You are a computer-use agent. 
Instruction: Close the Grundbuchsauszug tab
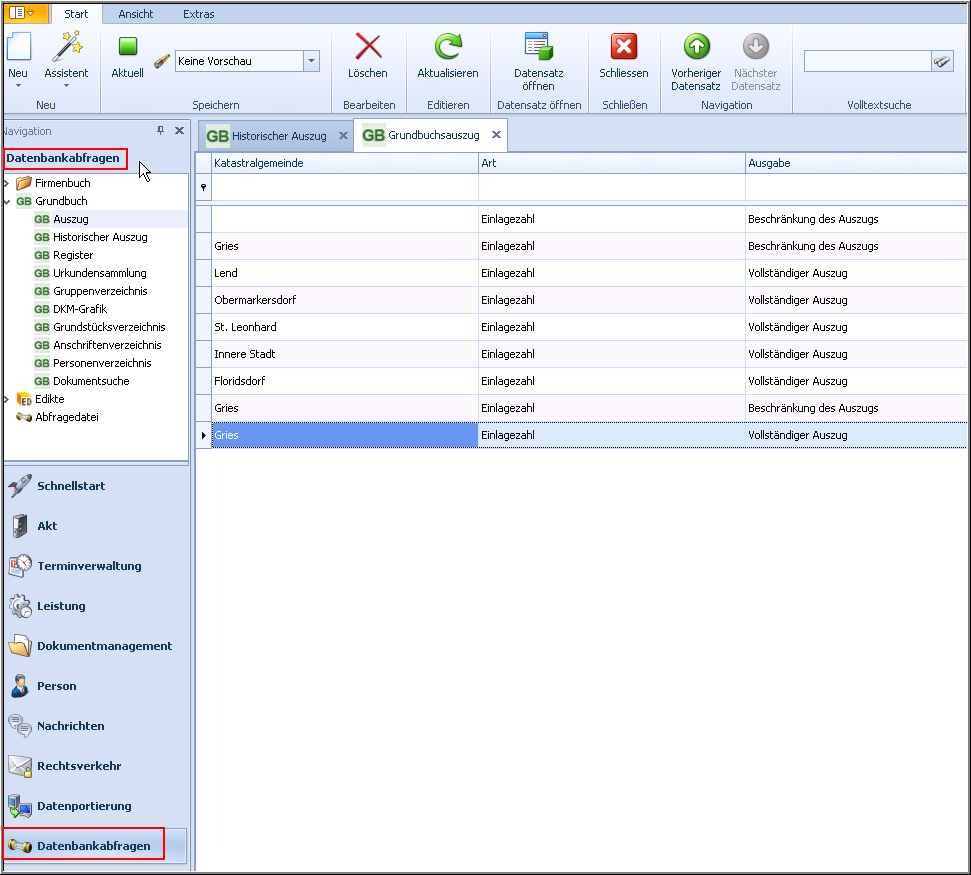496,135
